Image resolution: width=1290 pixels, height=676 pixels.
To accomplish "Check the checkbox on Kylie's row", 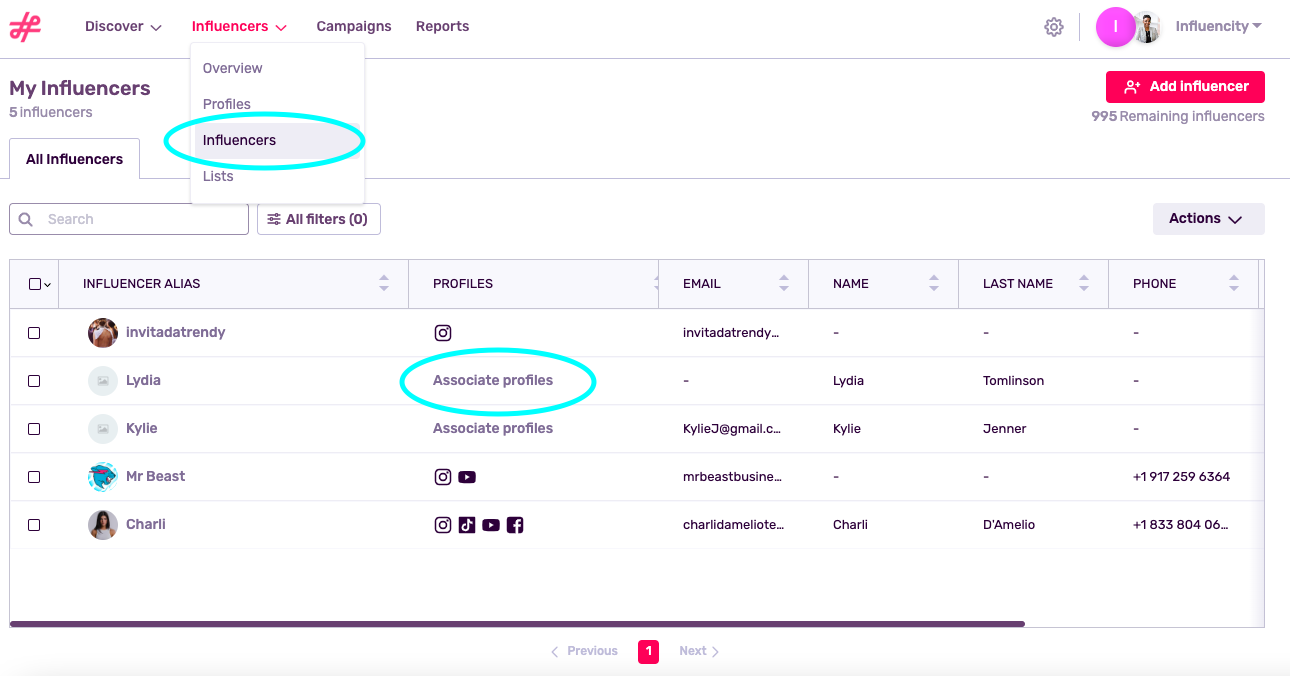I will pos(34,428).
